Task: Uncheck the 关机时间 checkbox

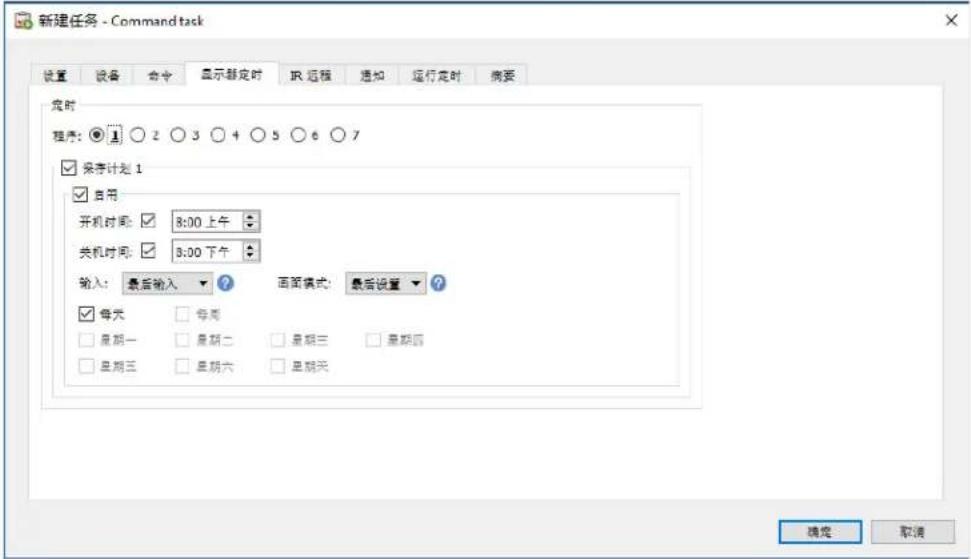Action: pyautogui.click(x=148, y=251)
